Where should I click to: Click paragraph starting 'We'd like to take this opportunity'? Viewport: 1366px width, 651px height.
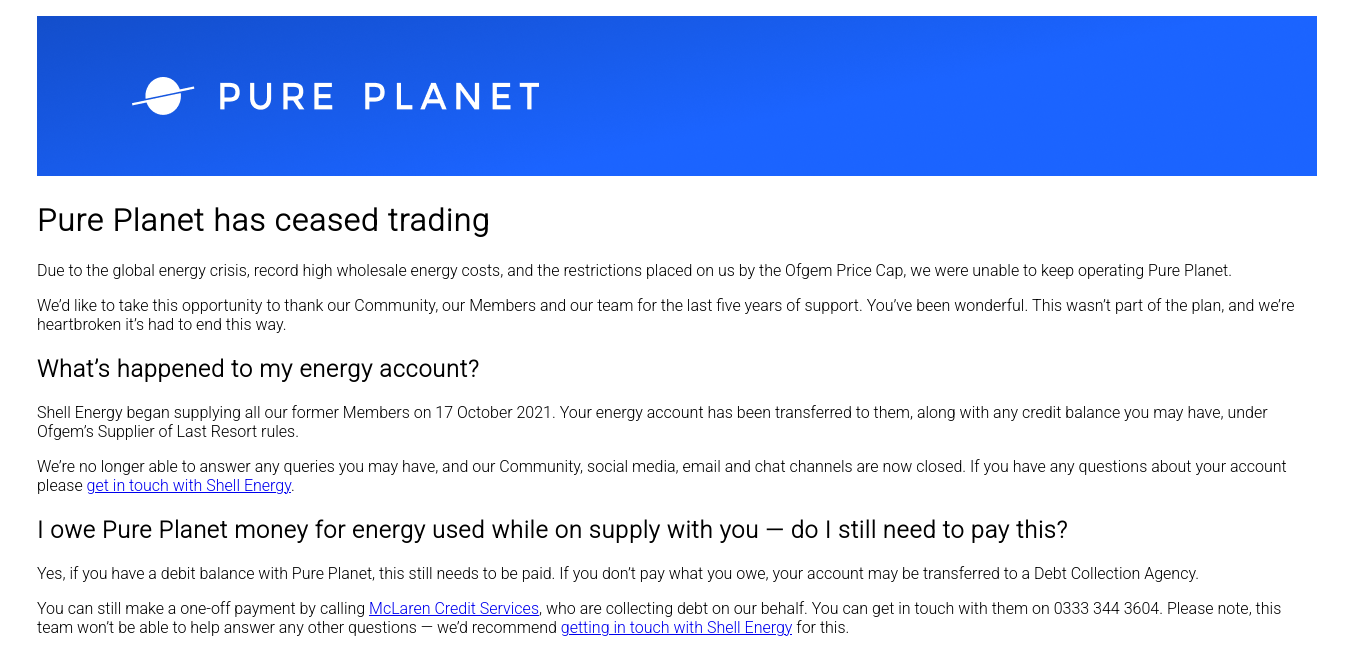pos(666,315)
